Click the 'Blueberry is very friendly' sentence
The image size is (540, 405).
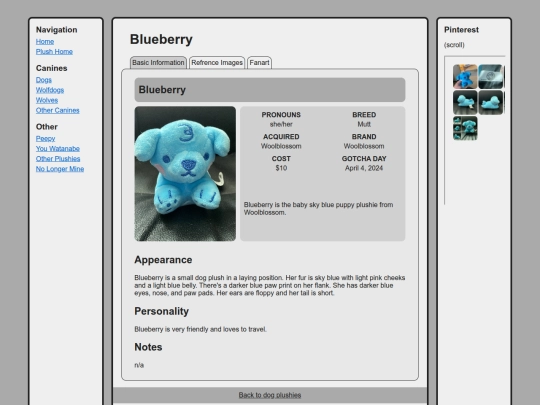point(200,329)
